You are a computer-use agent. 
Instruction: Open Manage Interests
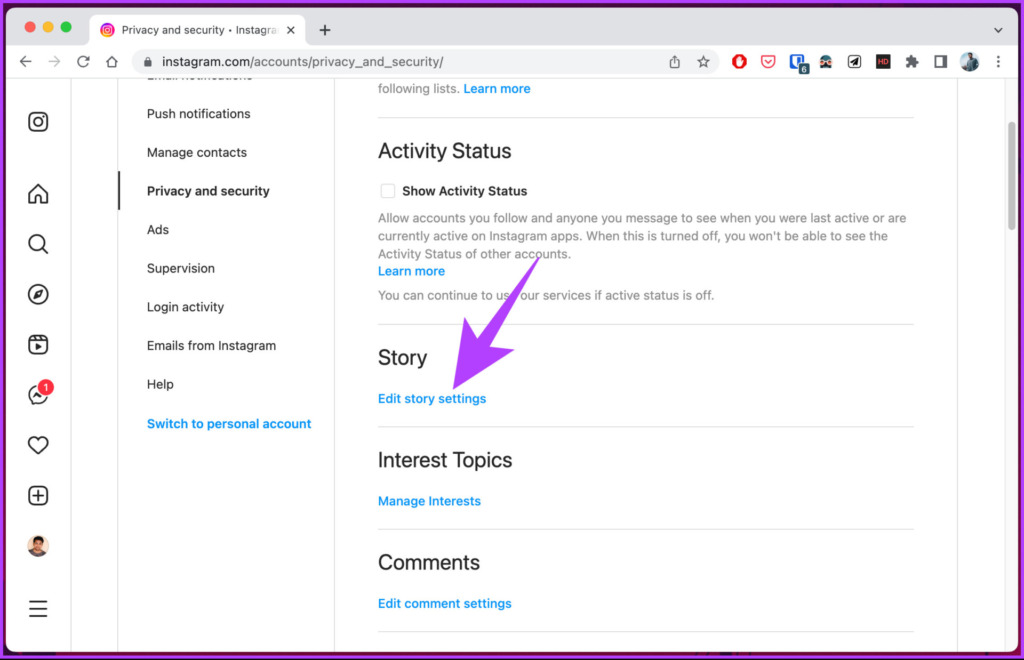pos(429,501)
